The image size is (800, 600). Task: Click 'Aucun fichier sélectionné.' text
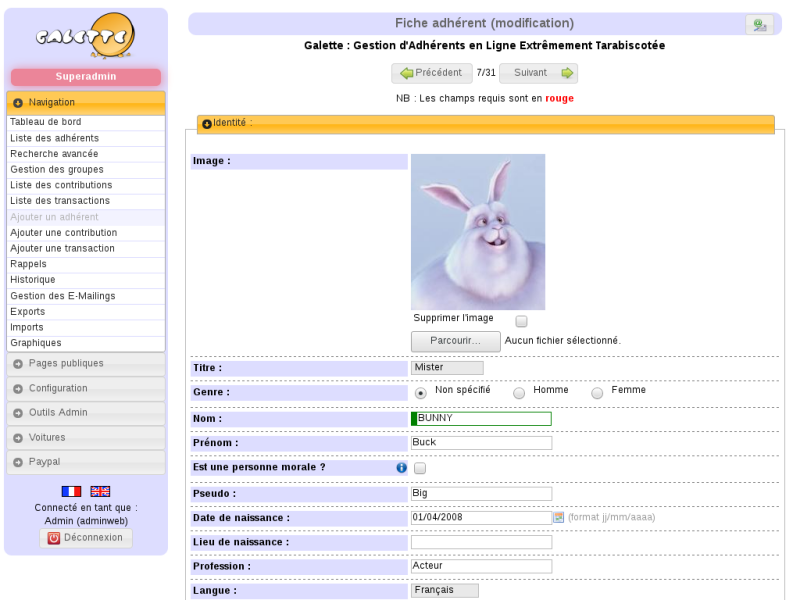click(563, 341)
